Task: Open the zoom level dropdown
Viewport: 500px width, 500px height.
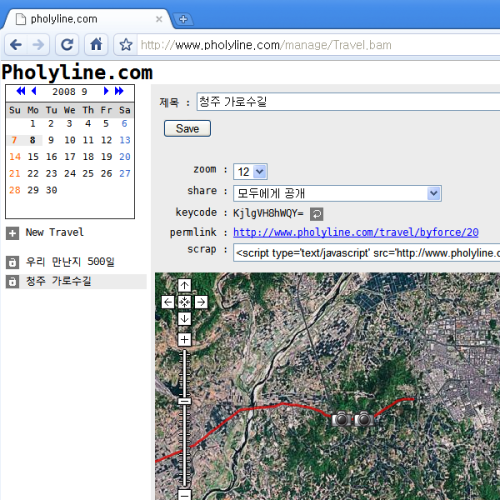Action: [250, 172]
